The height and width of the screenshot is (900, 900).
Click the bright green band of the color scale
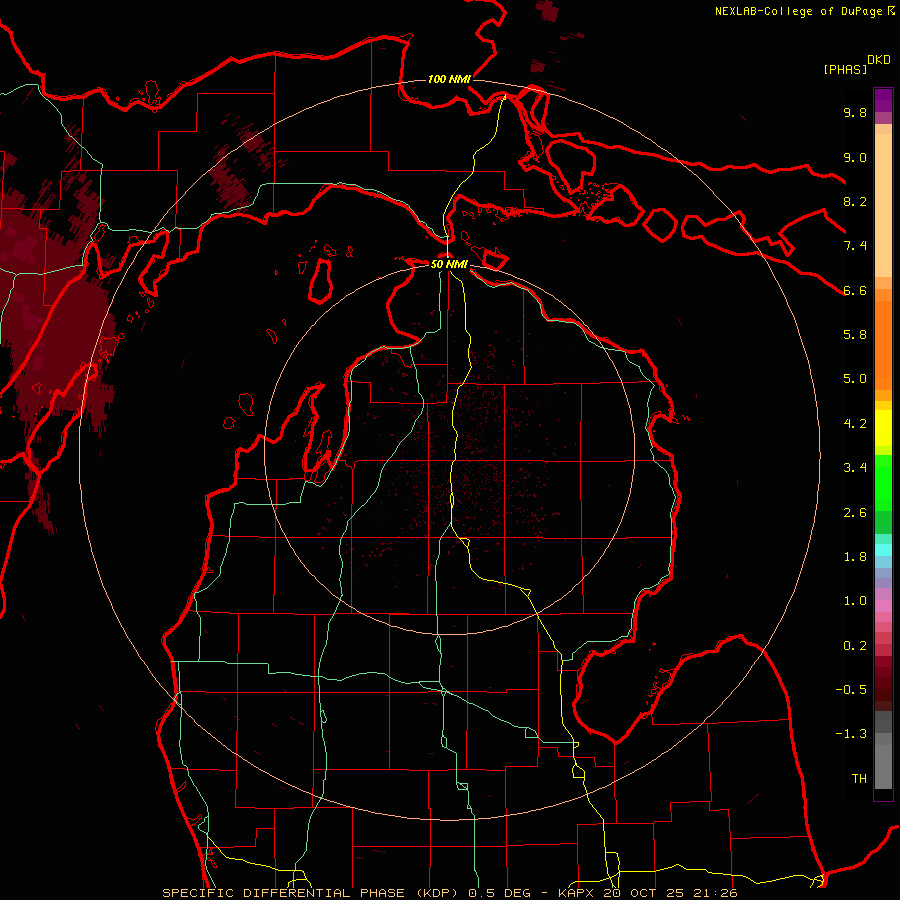(883, 483)
